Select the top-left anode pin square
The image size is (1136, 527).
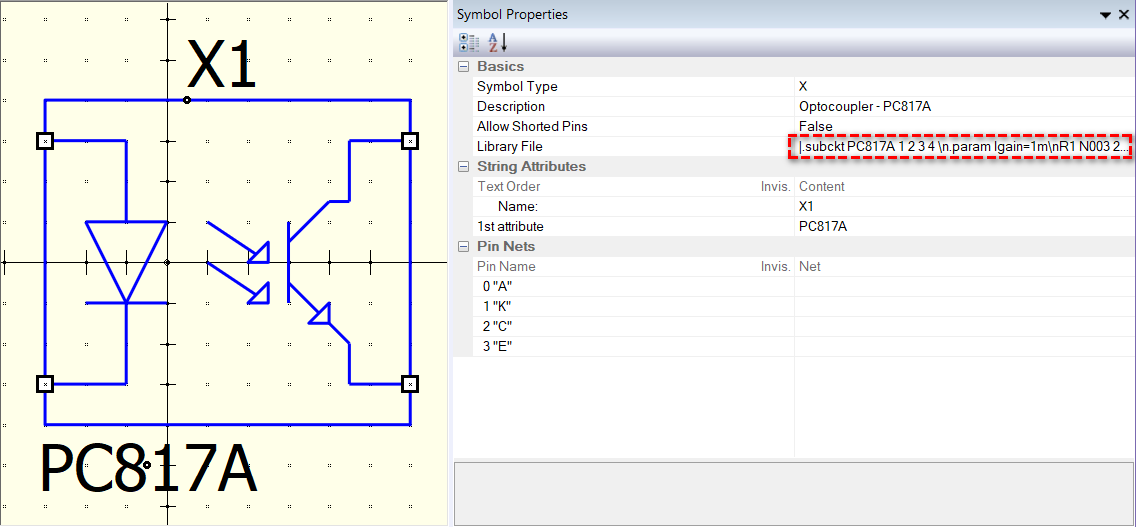coord(45,141)
